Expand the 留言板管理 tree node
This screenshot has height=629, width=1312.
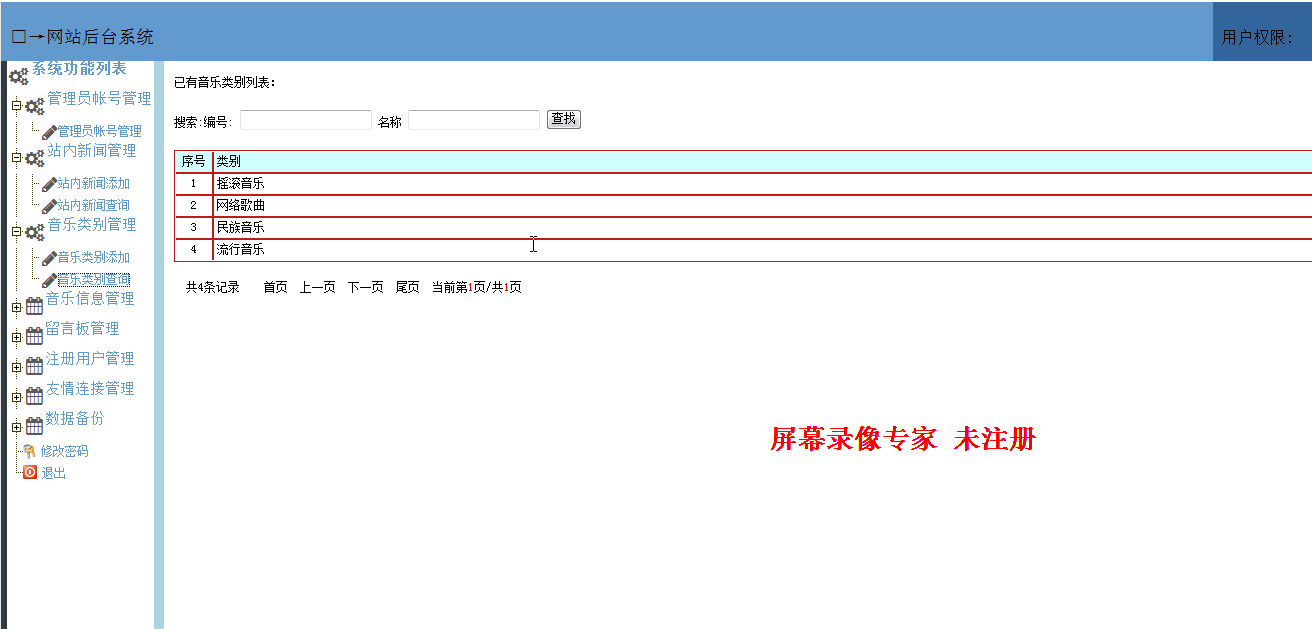click(16, 337)
